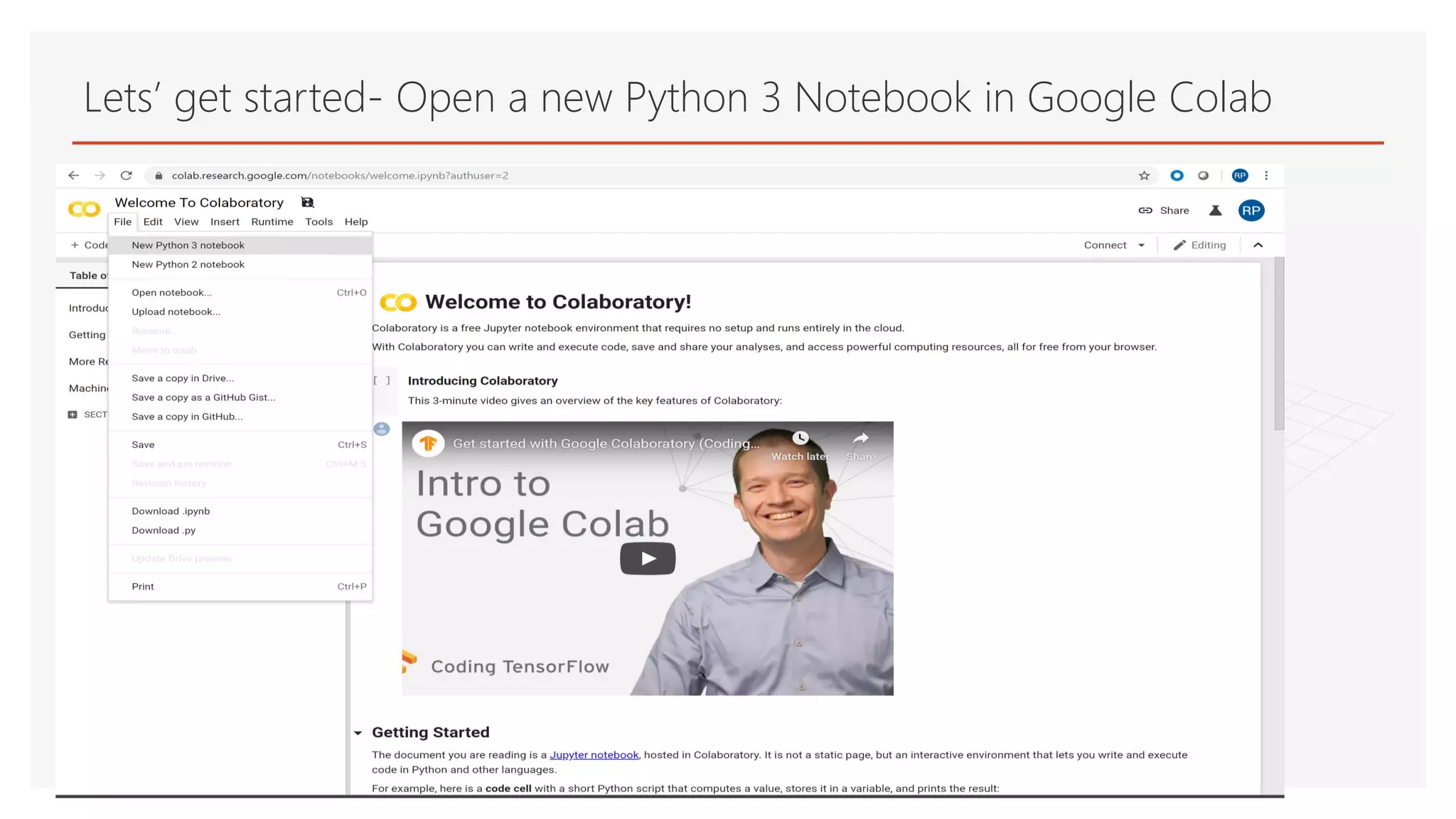This screenshot has width=1456, height=819.
Task: Choose New Python 3 notebook
Action: click(240, 245)
